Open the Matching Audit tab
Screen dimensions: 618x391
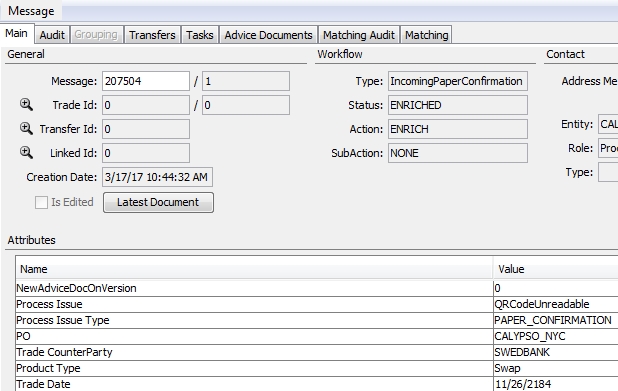359,35
